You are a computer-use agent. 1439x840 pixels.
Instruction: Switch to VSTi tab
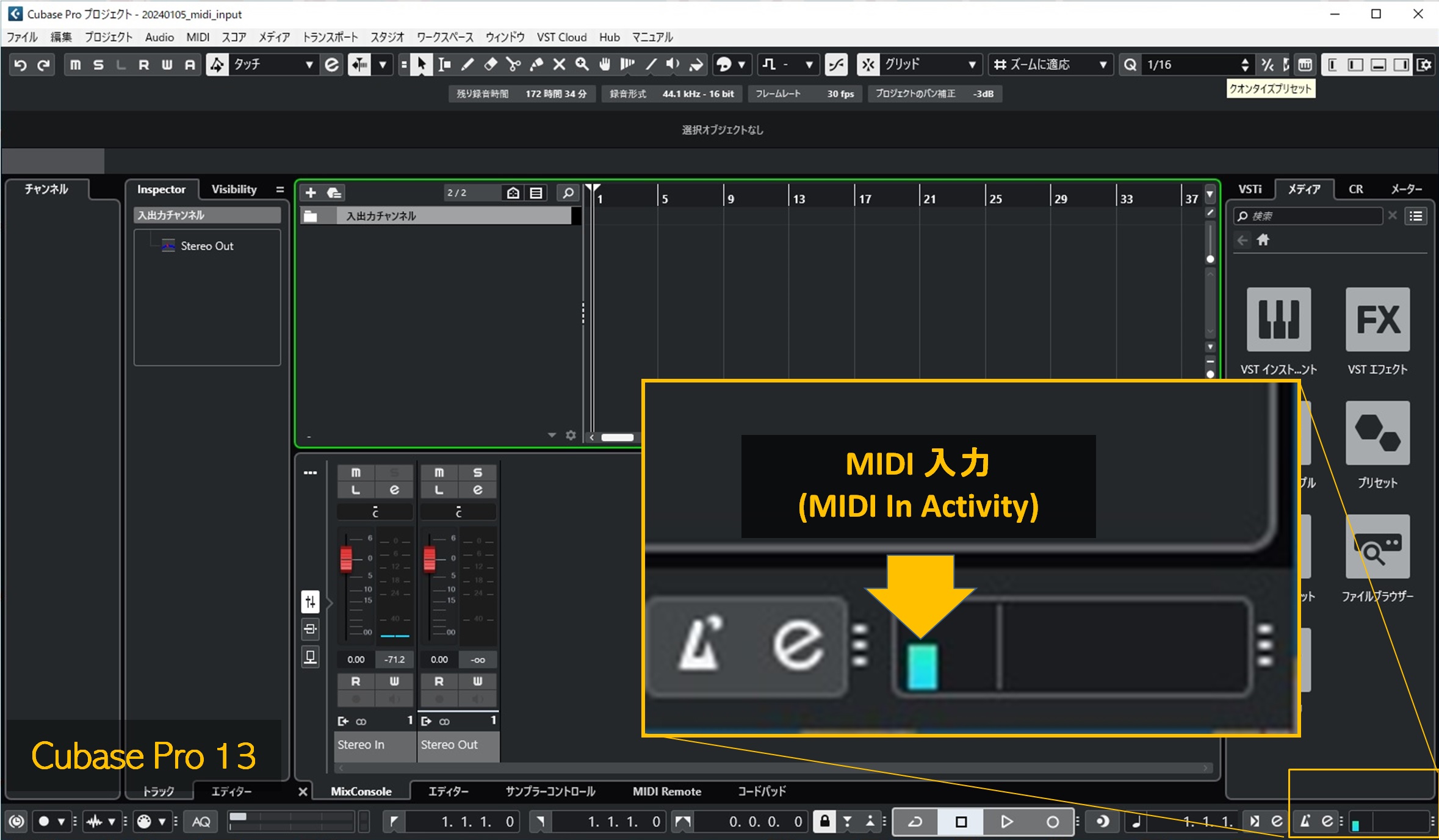pyautogui.click(x=1250, y=189)
